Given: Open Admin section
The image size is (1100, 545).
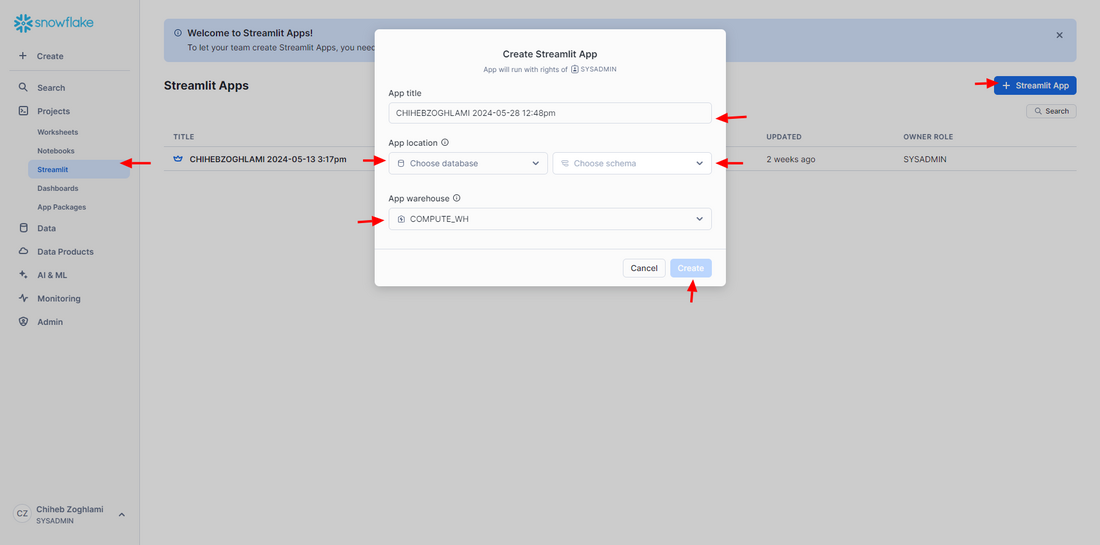Looking at the screenshot, I should 50,322.
